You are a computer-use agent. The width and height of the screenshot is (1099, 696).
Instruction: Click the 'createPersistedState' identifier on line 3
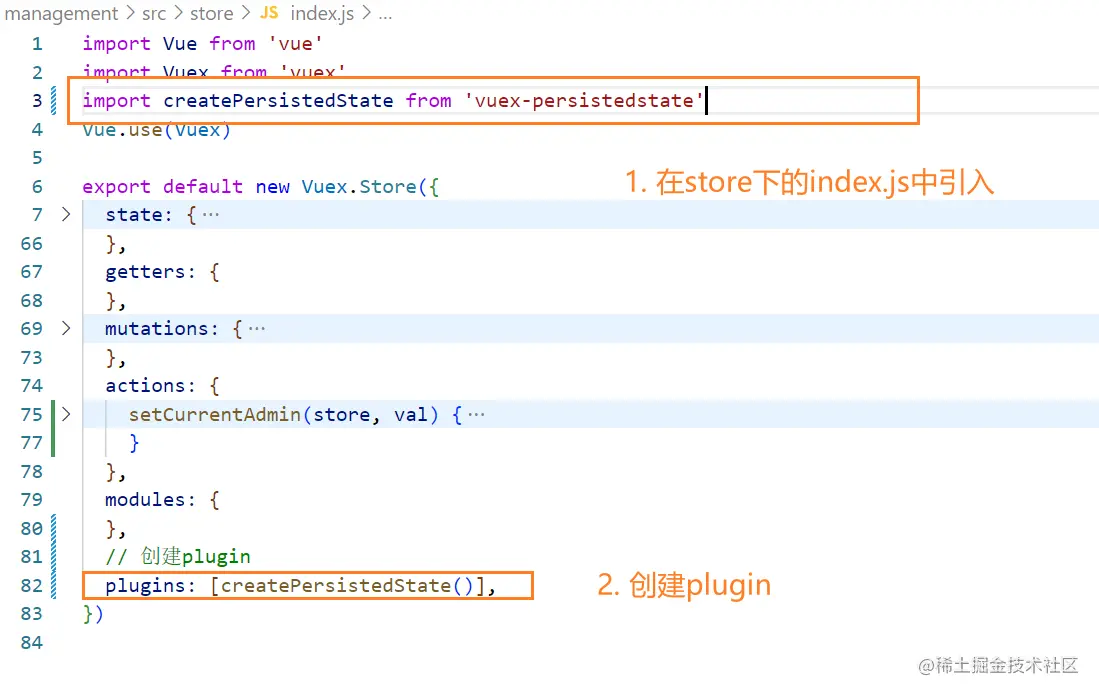click(278, 101)
